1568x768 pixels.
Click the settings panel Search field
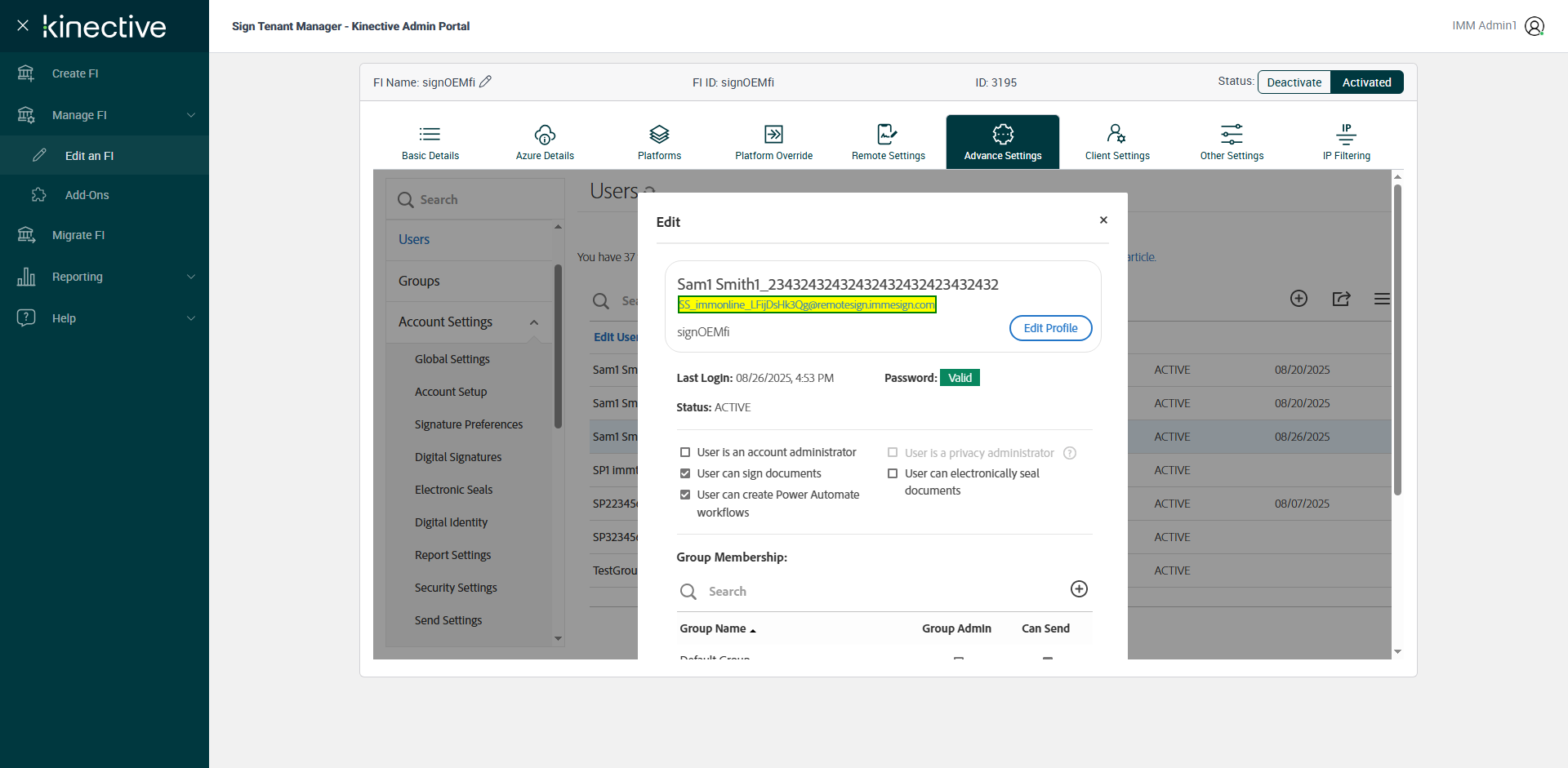(x=475, y=200)
